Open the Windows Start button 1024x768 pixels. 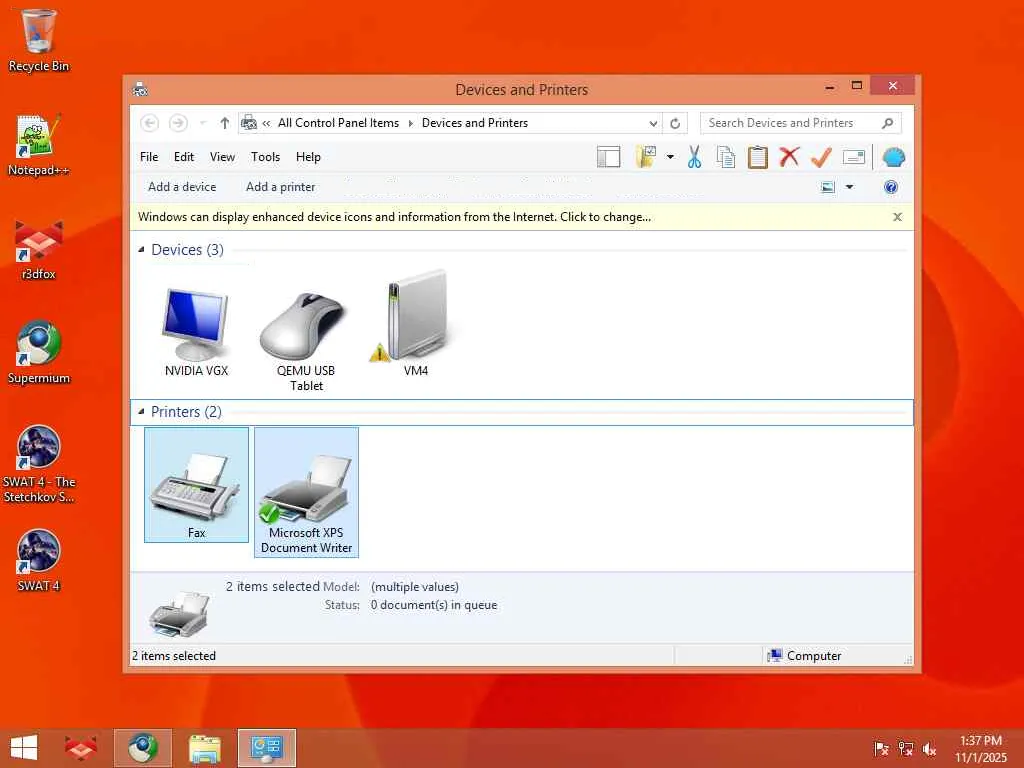click(24, 748)
